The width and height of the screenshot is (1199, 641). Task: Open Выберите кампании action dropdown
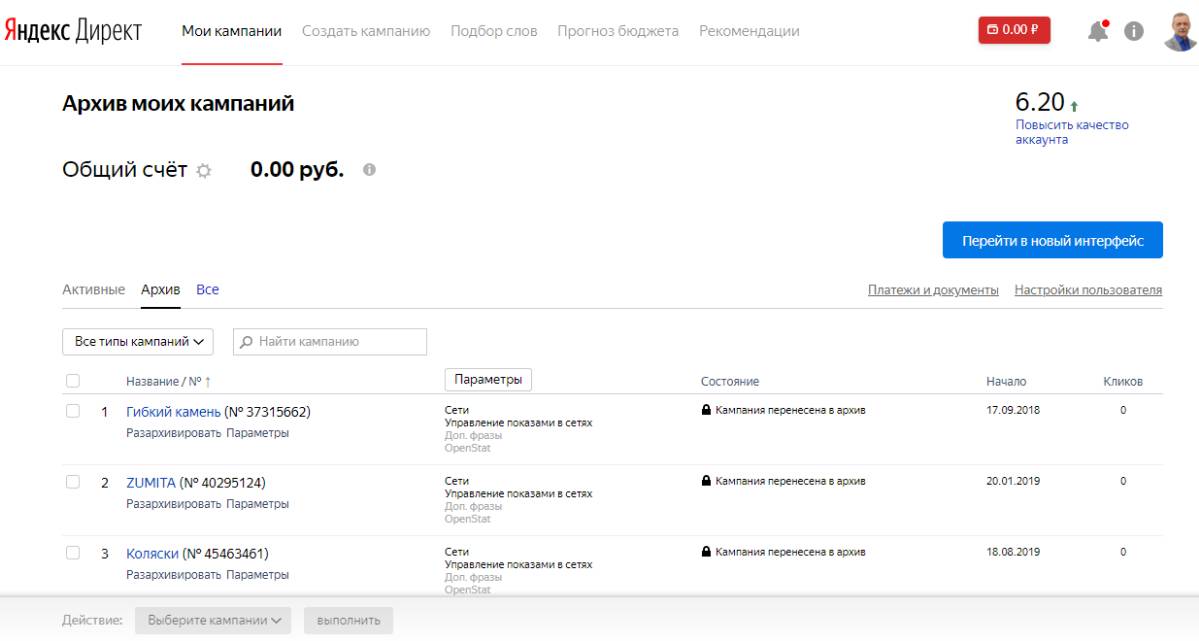click(x=213, y=620)
